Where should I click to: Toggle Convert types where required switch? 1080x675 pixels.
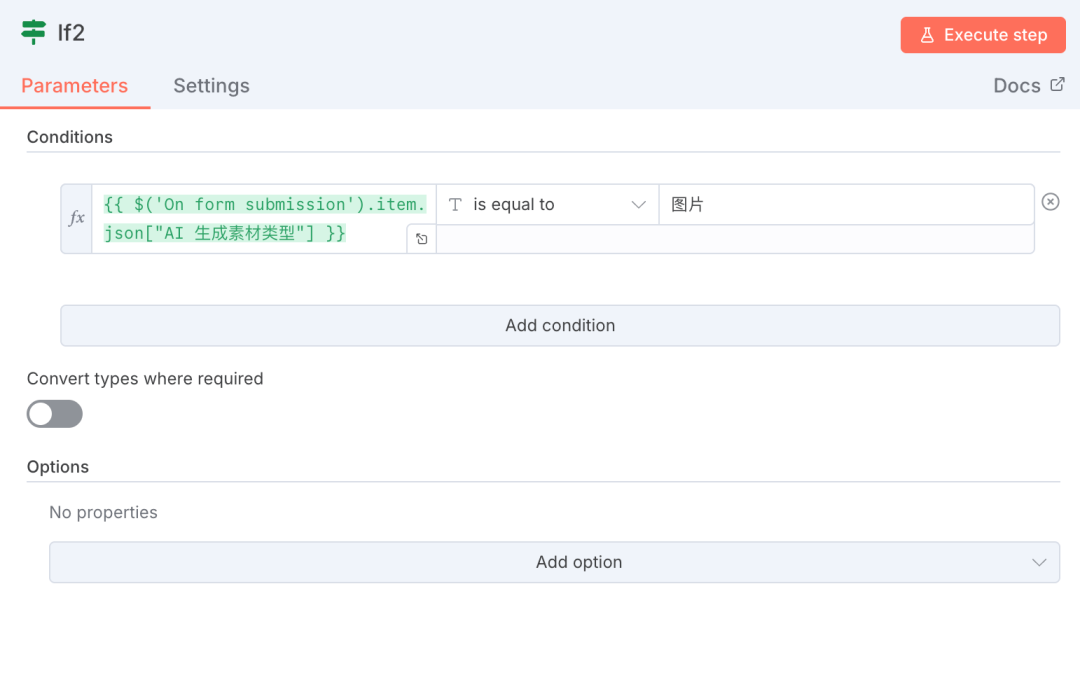pyautogui.click(x=55, y=414)
